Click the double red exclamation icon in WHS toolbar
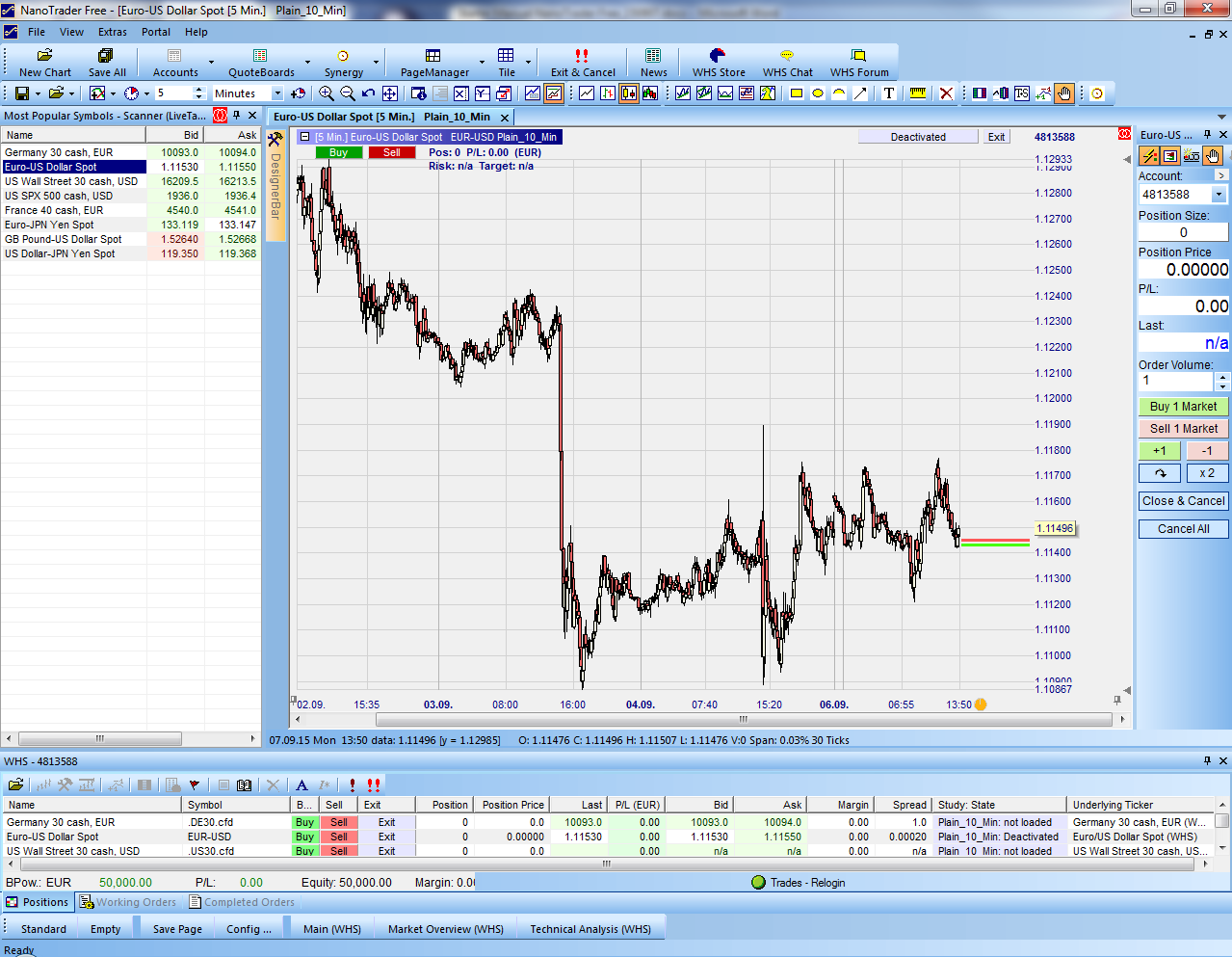The image size is (1232, 957). [374, 785]
